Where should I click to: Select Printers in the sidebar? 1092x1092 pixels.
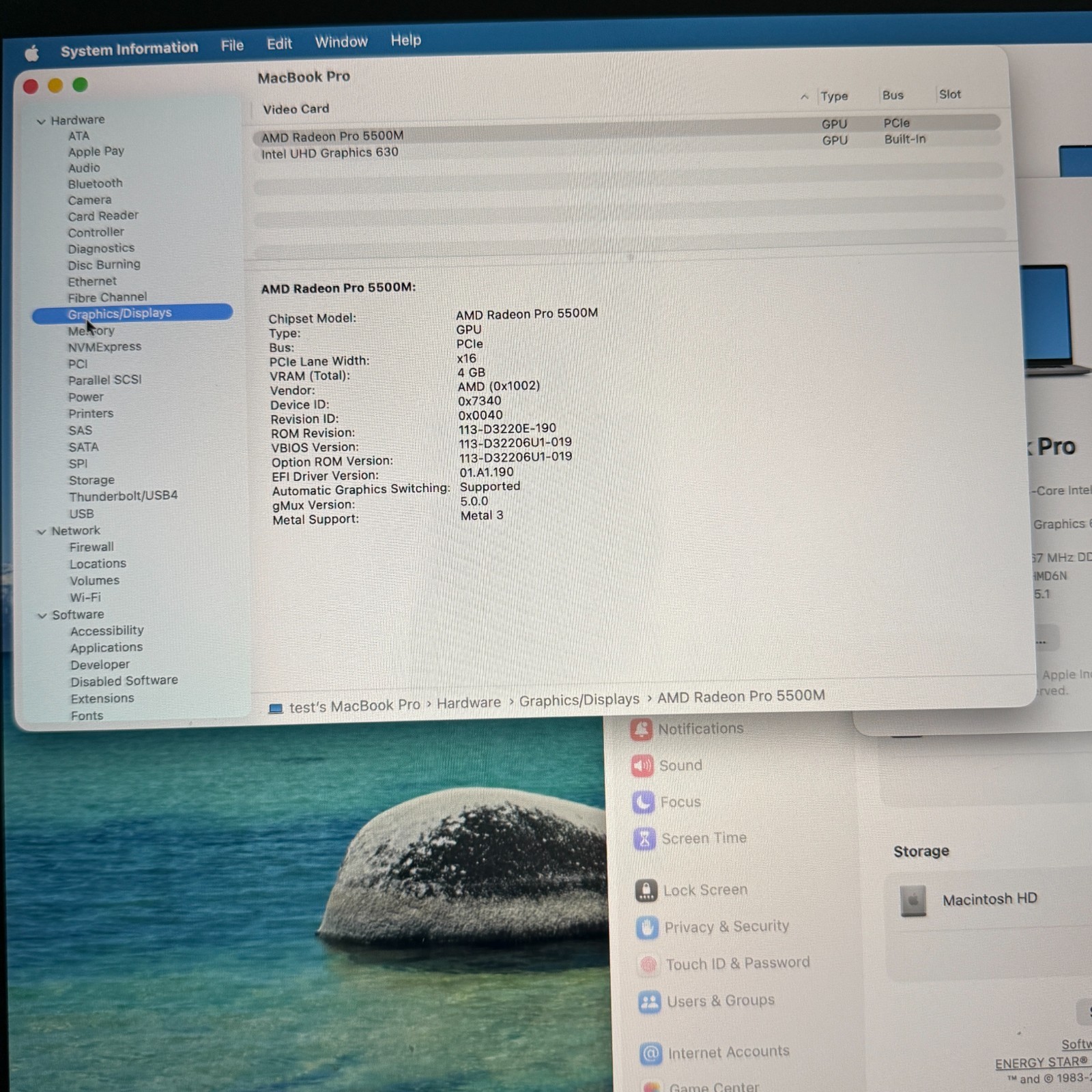click(91, 414)
